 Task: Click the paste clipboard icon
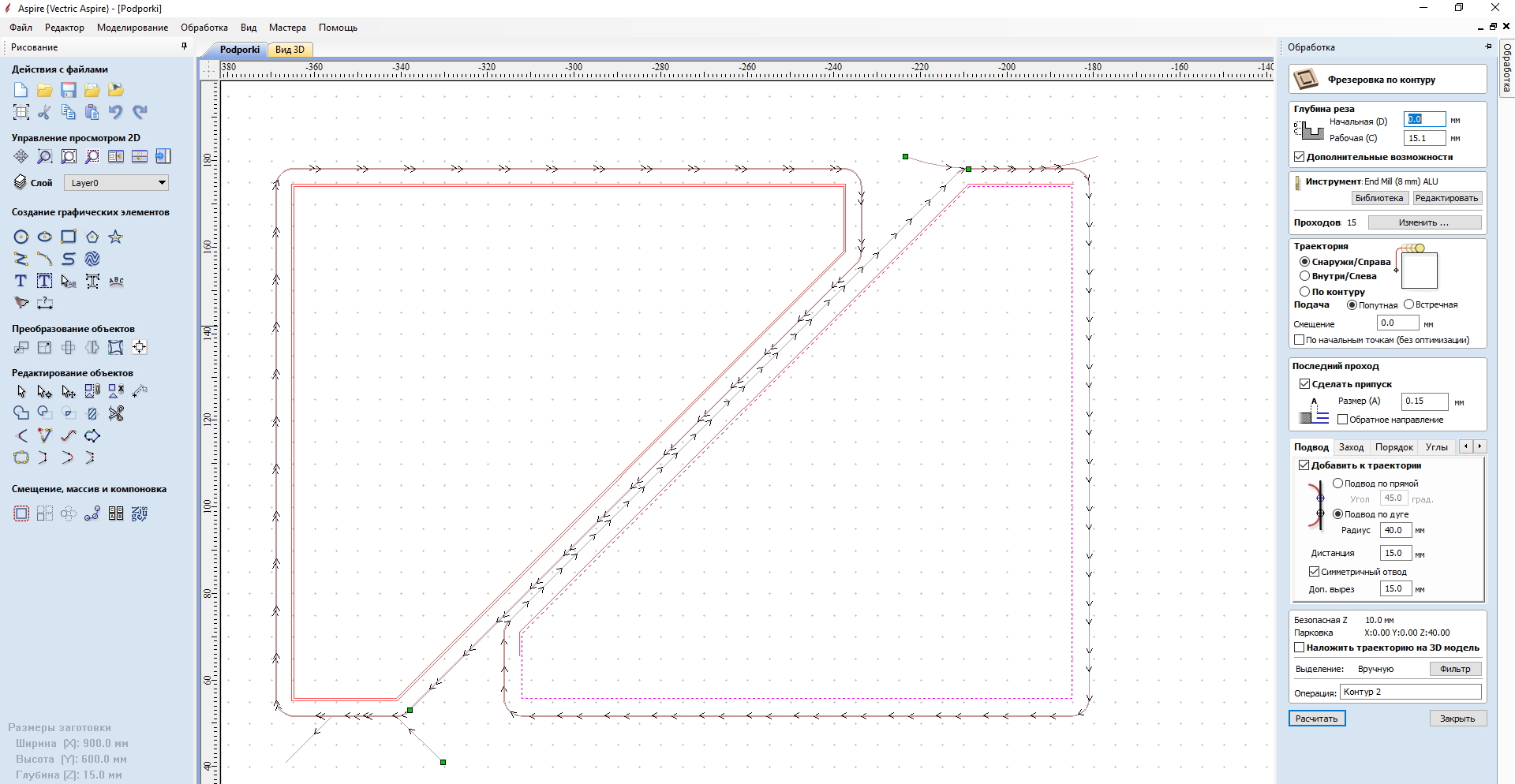tap(92, 112)
